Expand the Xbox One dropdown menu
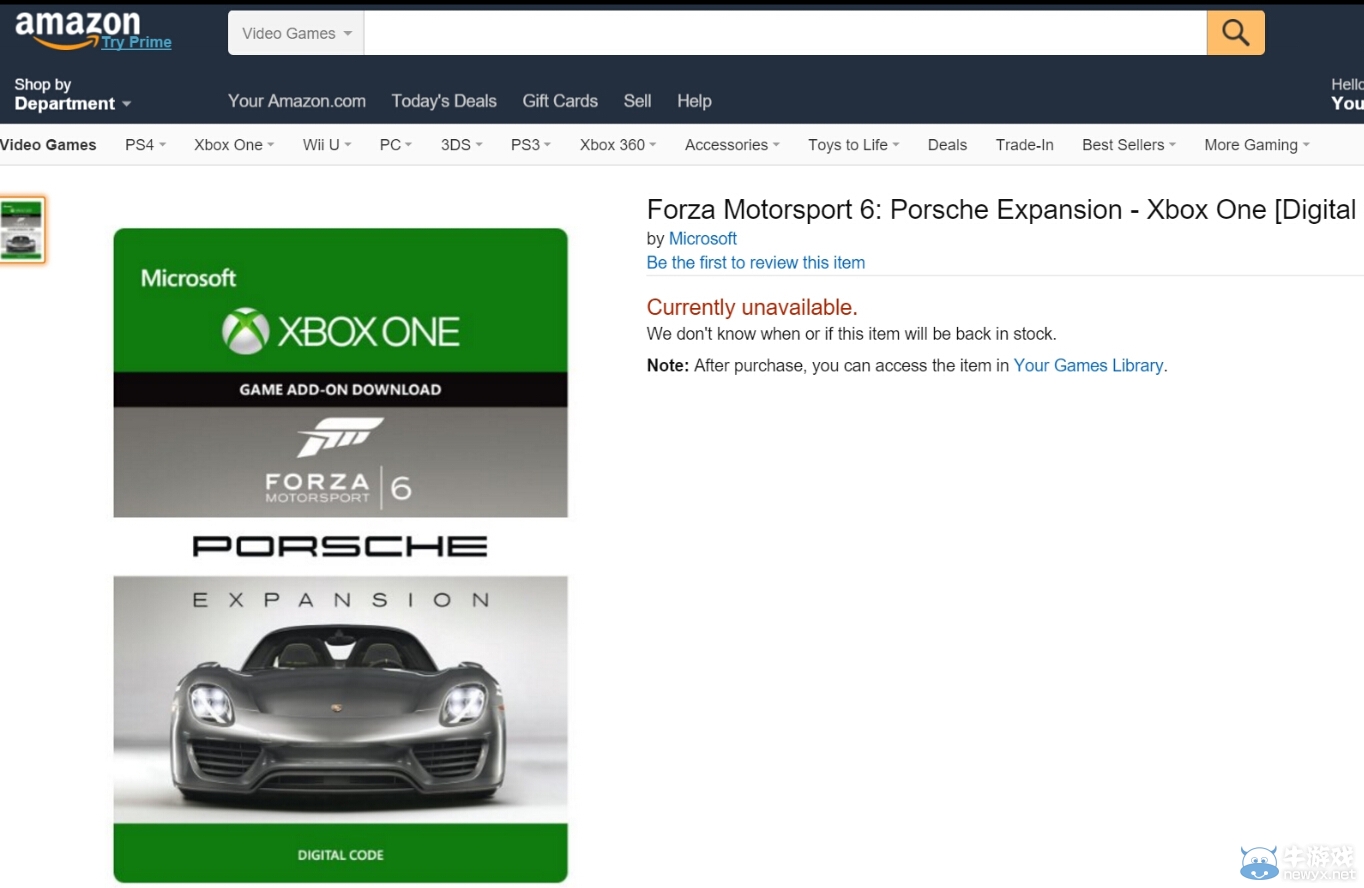The image size is (1364, 888). pyautogui.click(x=234, y=145)
